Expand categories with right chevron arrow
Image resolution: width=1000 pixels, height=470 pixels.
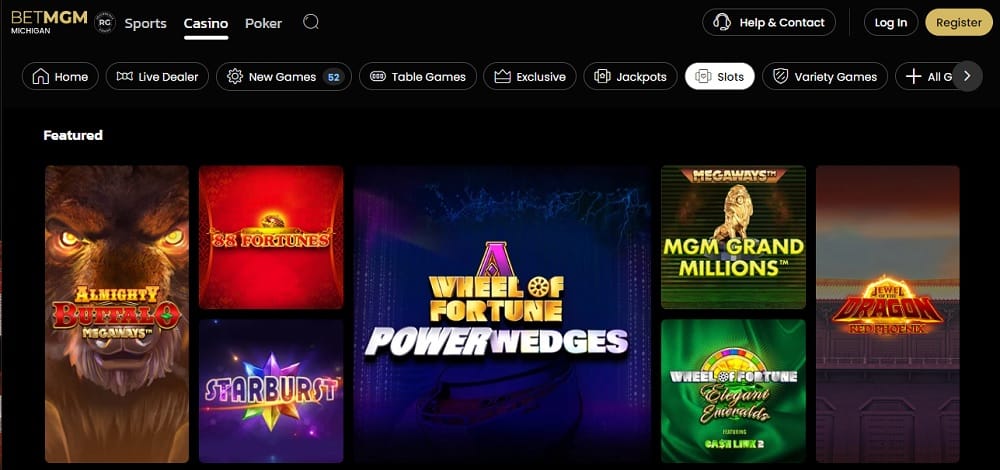click(x=967, y=76)
